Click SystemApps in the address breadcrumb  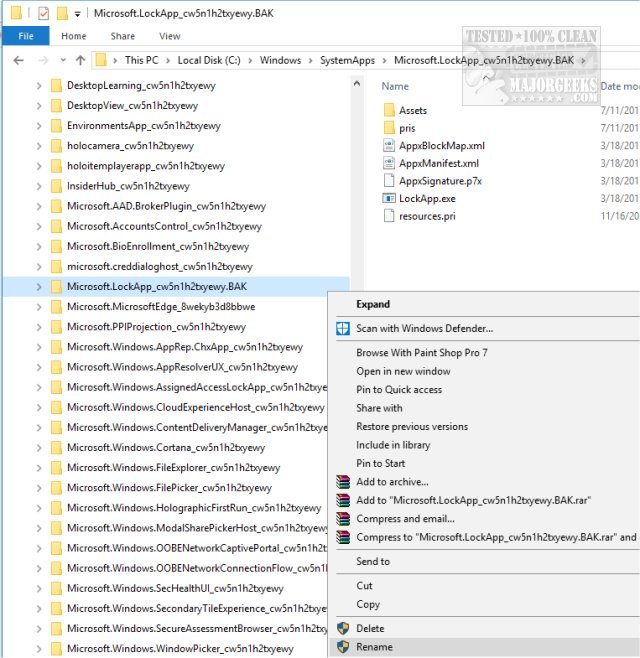tap(347, 60)
